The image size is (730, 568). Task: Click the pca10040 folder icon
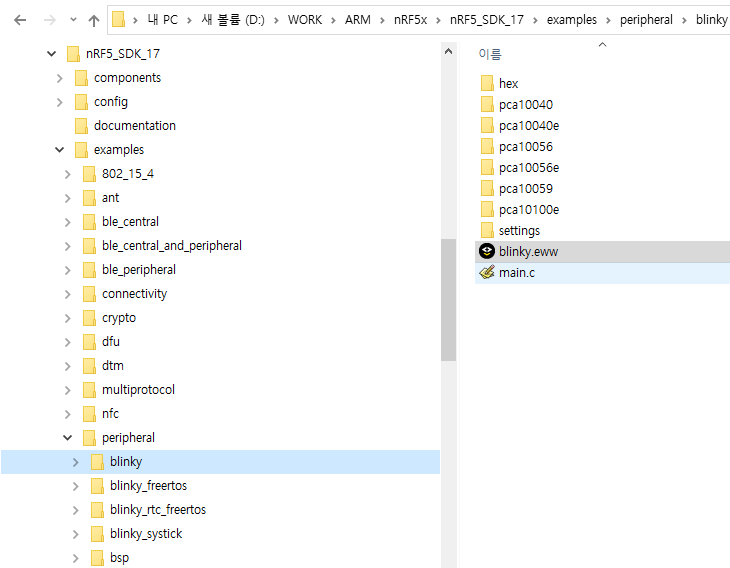click(x=487, y=104)
